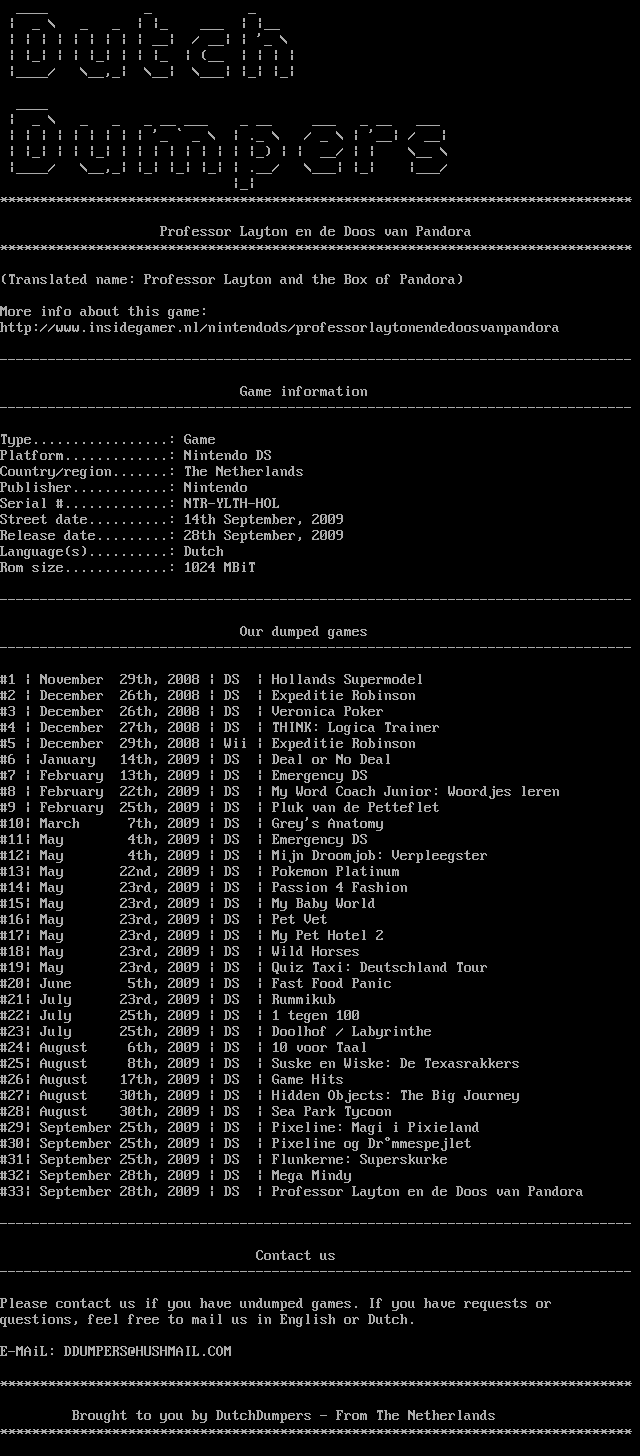The width and height of the screenshot is (640, 1456).
Task: Click the 'Game information' heading
Action: 303,392
